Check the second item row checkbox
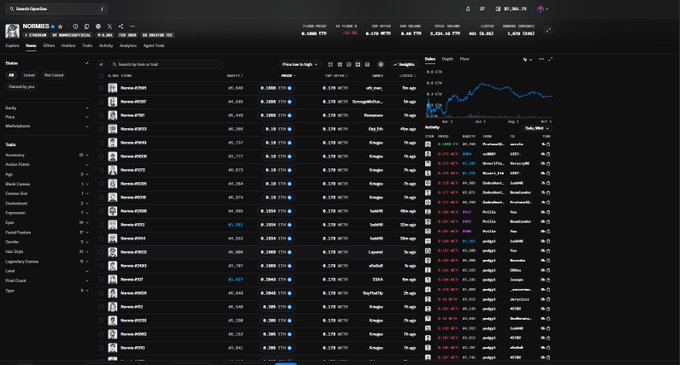The width and height of the screenshot is (680, 365). click(x=101, y=102)
